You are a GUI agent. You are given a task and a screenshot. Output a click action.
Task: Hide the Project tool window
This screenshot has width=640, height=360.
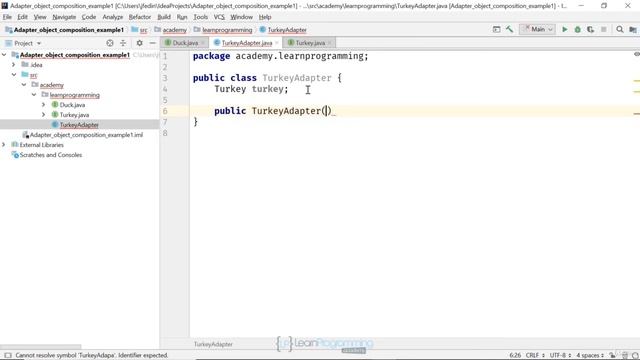tap(152, 43)
